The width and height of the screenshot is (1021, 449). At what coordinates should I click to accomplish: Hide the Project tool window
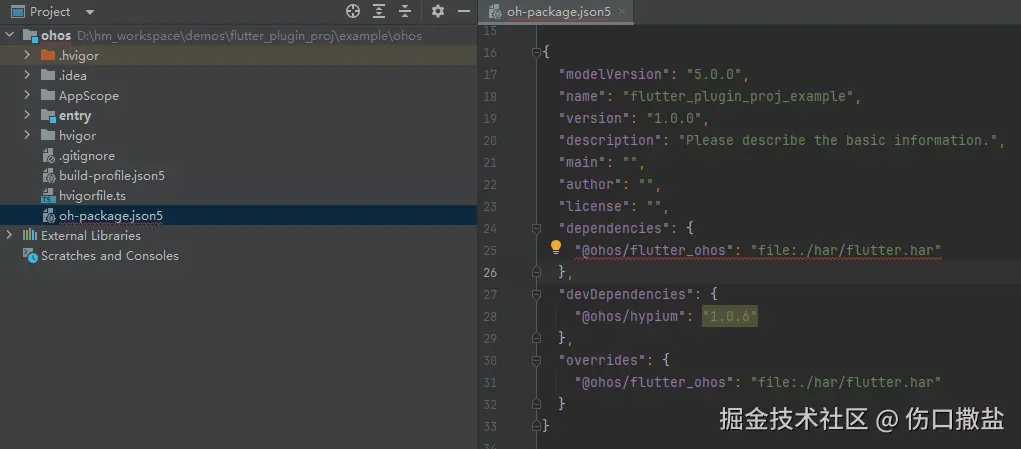(x=464, y=11)
